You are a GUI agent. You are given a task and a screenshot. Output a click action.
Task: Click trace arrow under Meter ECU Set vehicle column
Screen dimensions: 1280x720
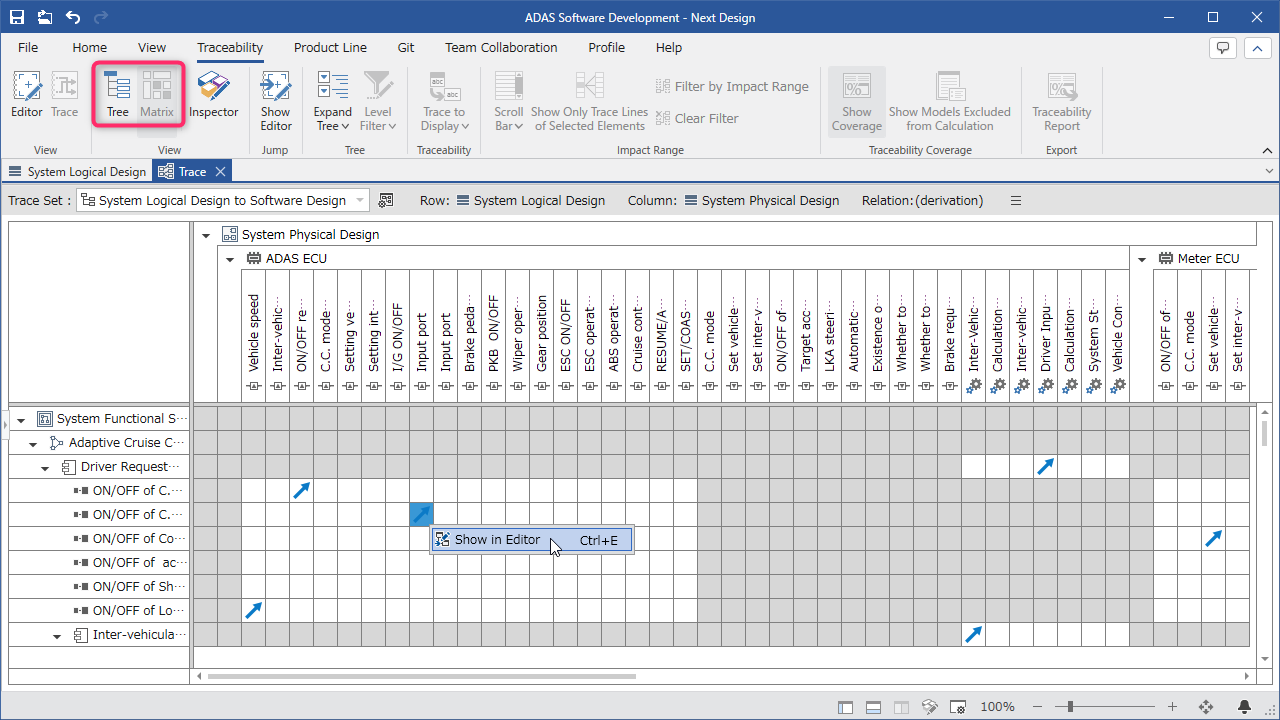1214,539
